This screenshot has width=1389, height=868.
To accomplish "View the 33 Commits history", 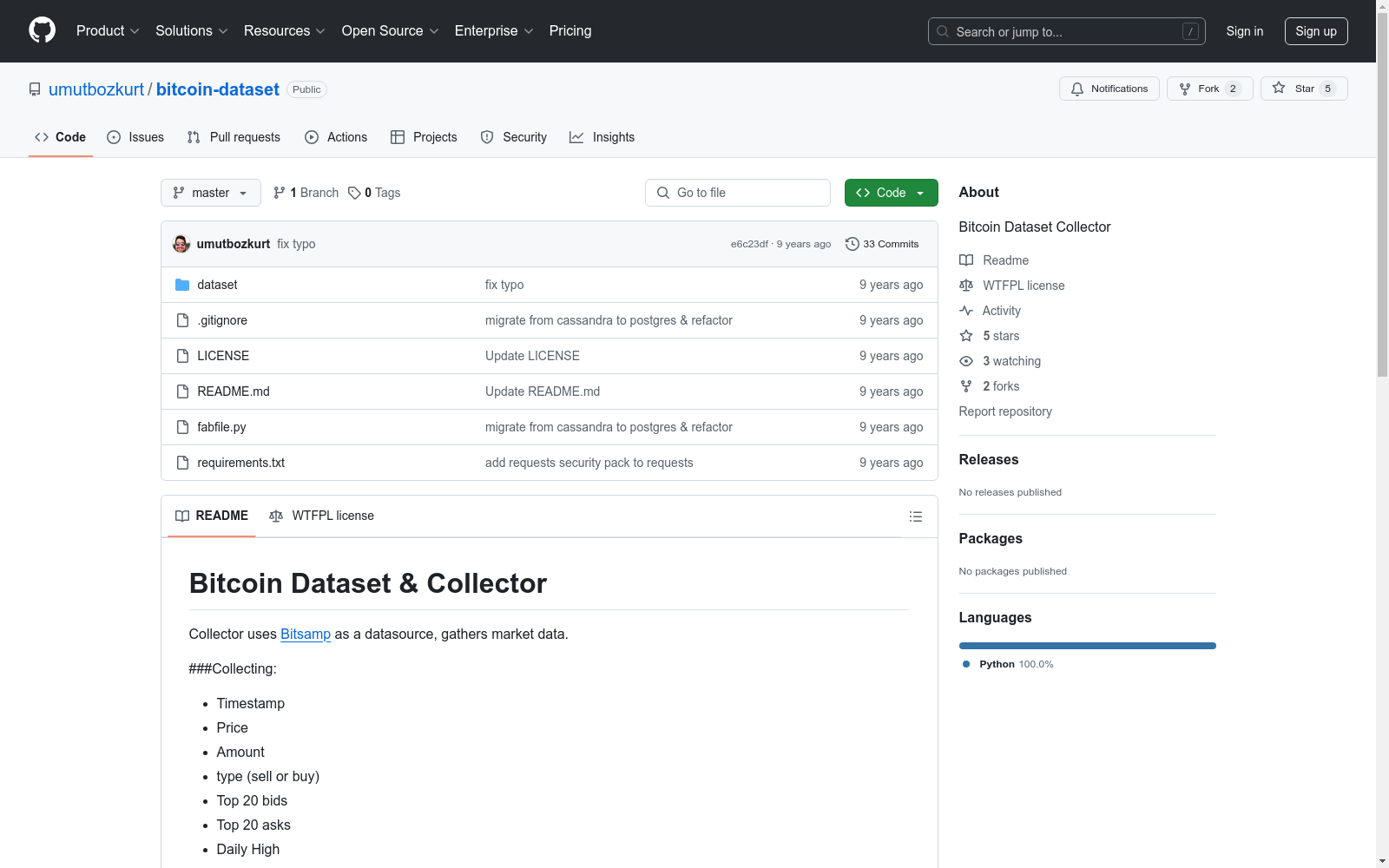I will click(x=882, y=244).
